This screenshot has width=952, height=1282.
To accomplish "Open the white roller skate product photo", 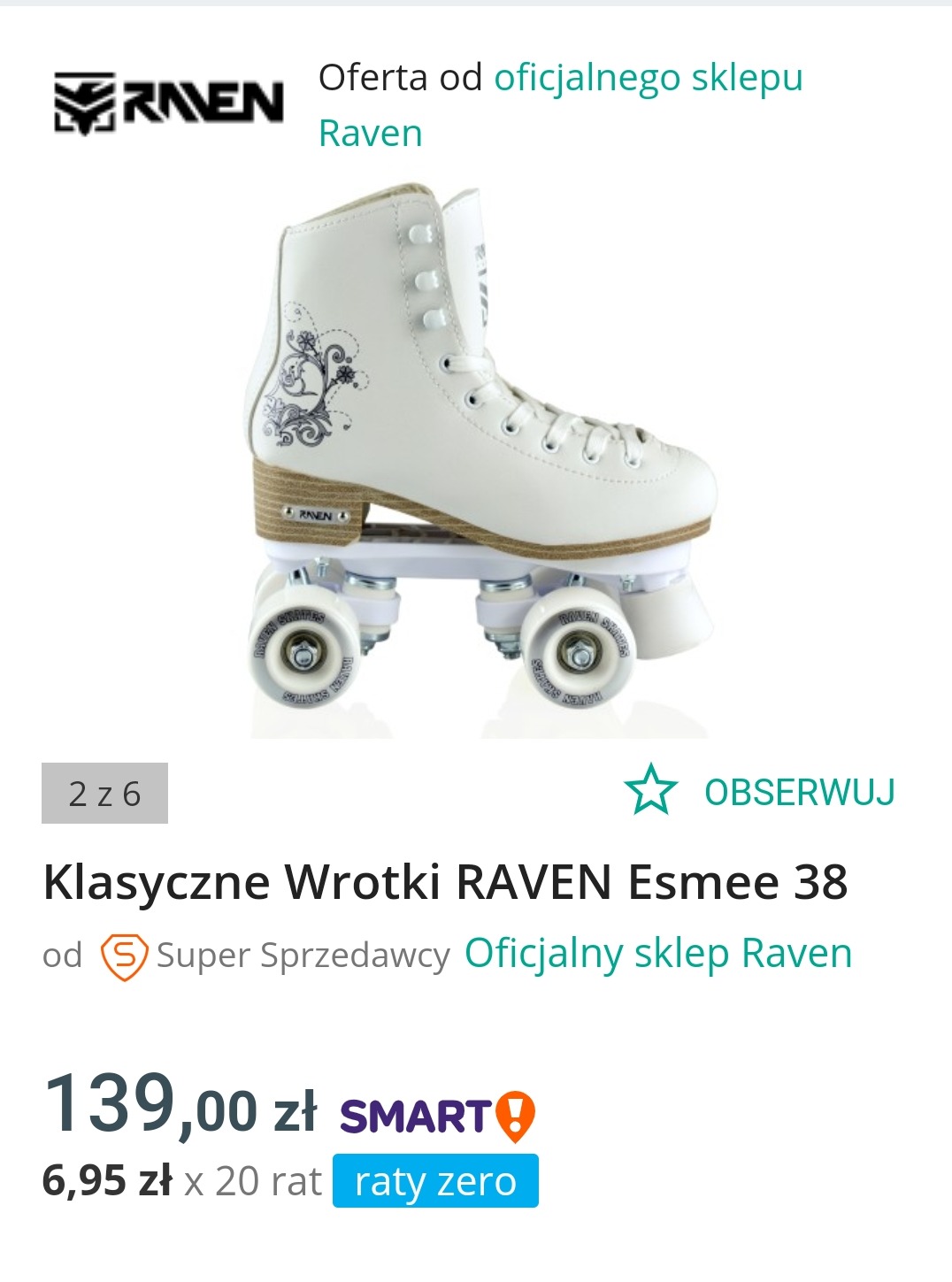I will [480, 460].
